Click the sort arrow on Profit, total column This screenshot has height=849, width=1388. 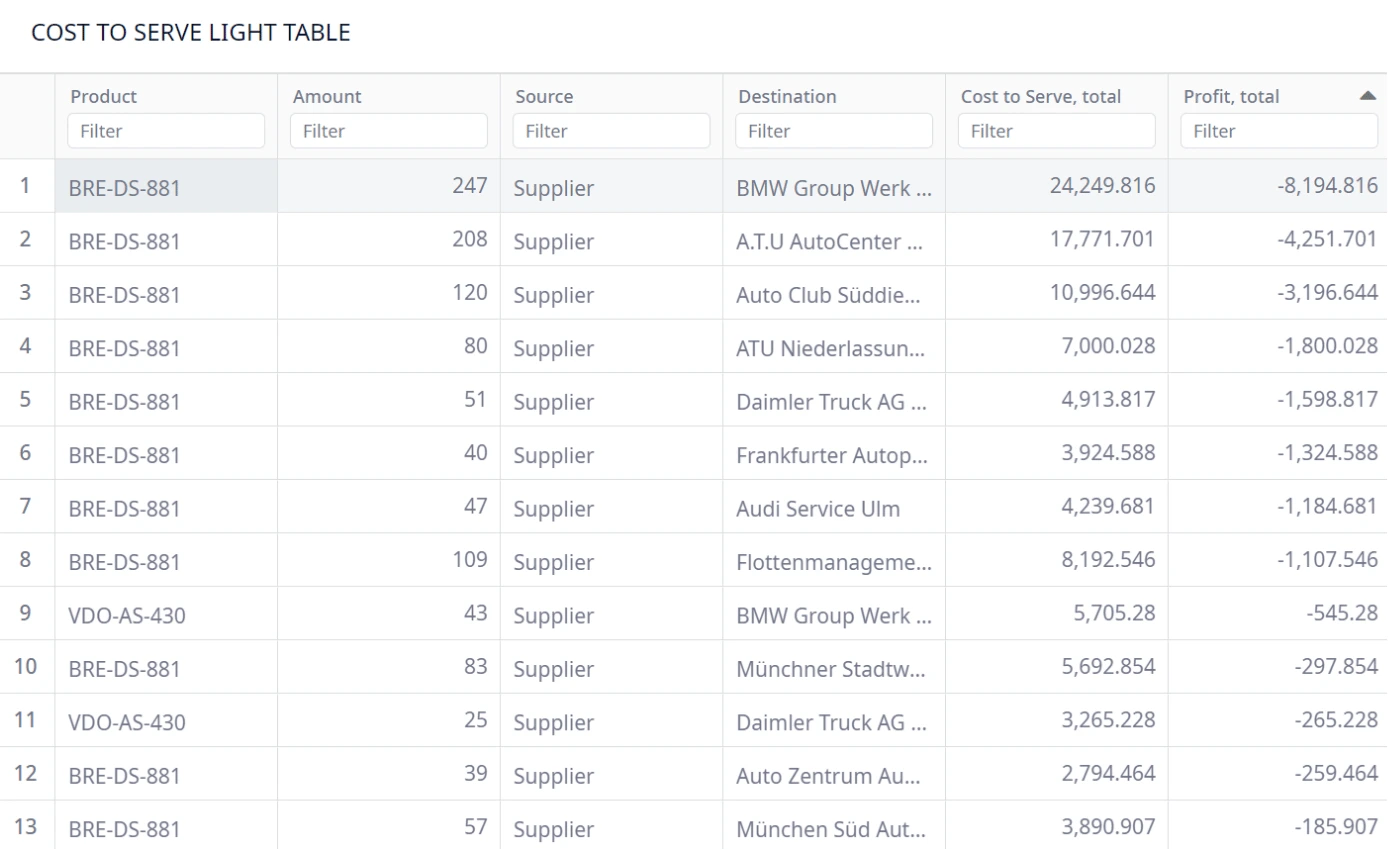1368,96
